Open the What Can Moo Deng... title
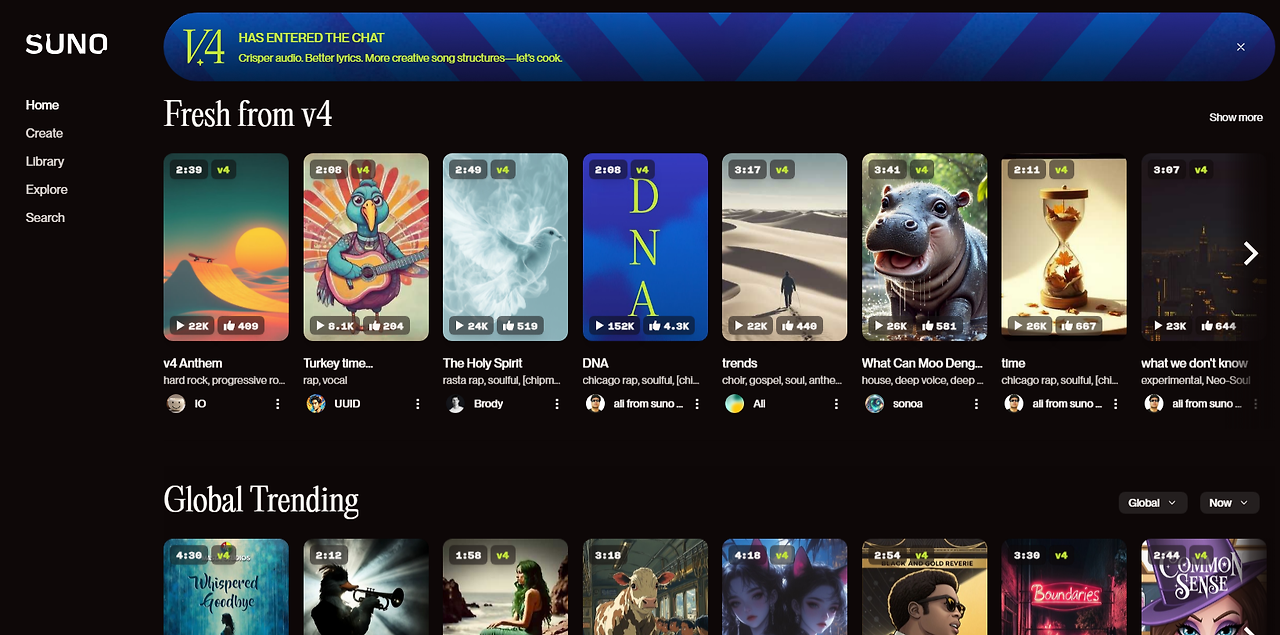Viewport: 1280px width, 635px height. [922, 363]
